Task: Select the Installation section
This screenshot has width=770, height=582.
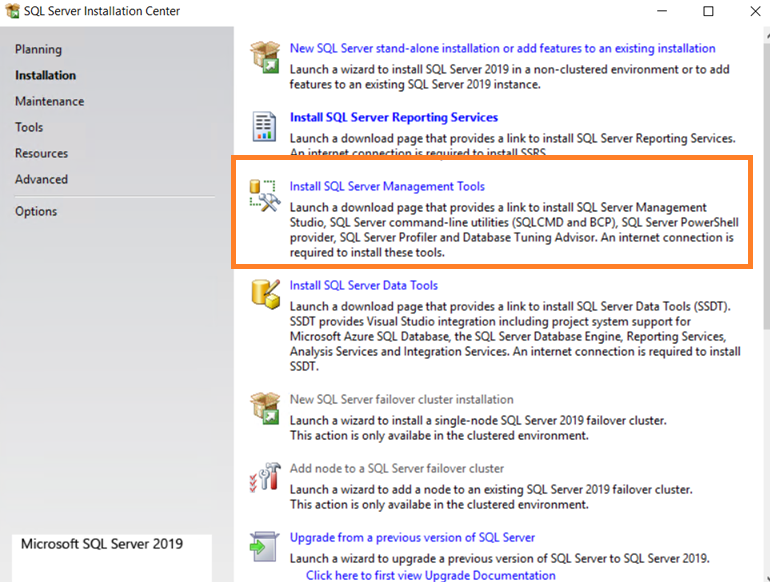Action: (45, 75)
